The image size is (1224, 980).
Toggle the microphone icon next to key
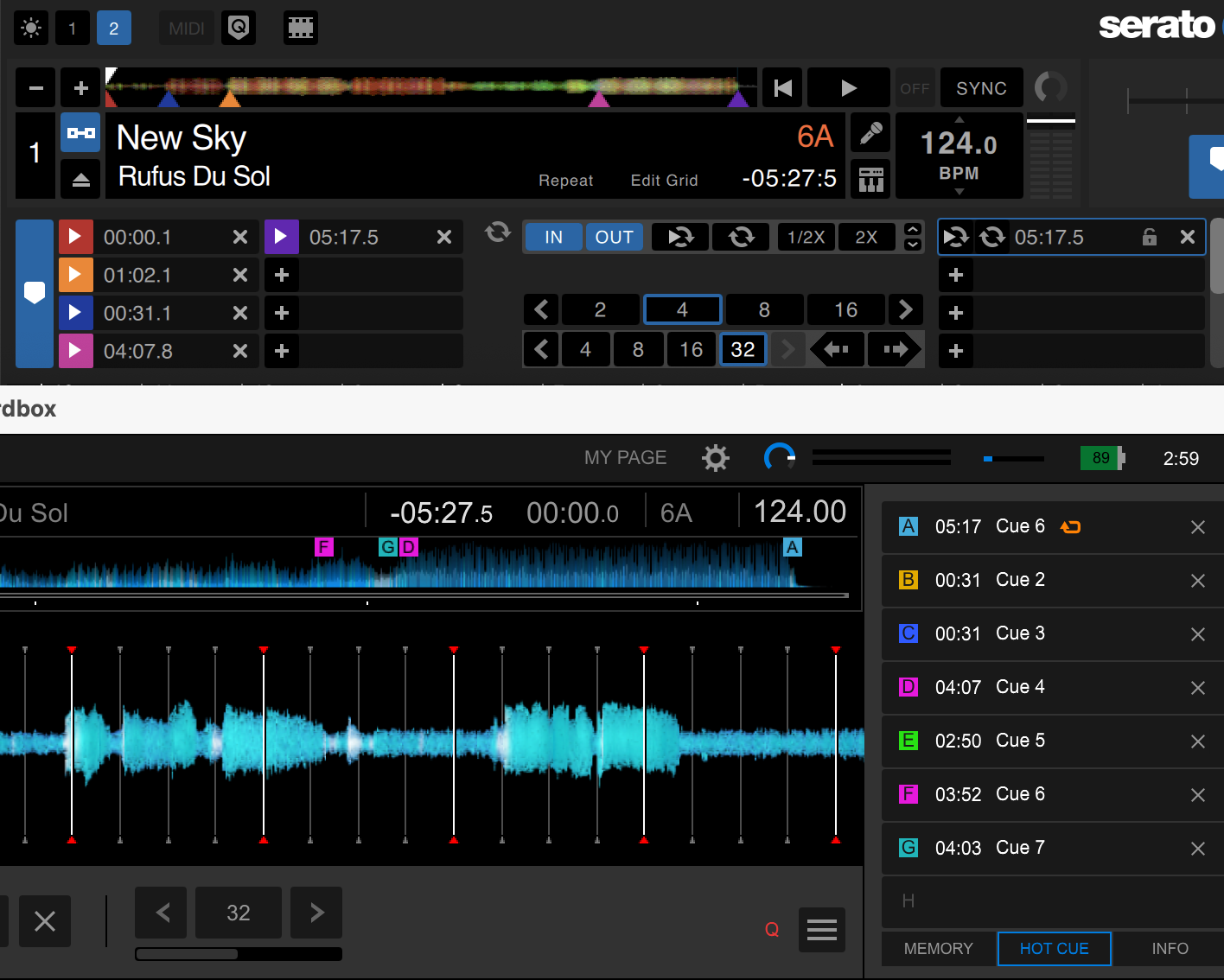click(x=871, y=134)
